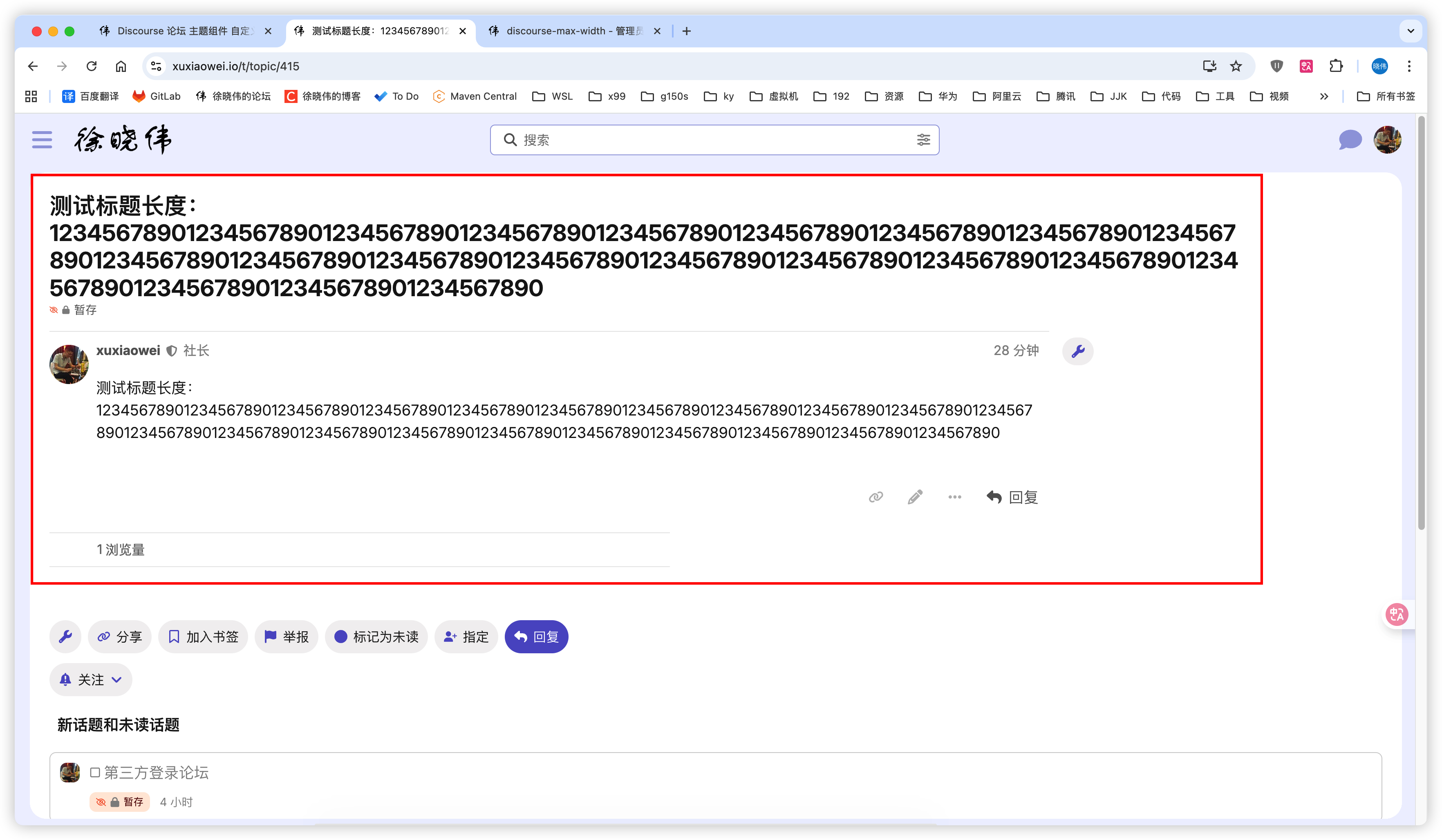The height and width of the screenshot is (840, 1442).
Task: Toggle 加入书签 bookmark on topic
Action: coord(203,637)
